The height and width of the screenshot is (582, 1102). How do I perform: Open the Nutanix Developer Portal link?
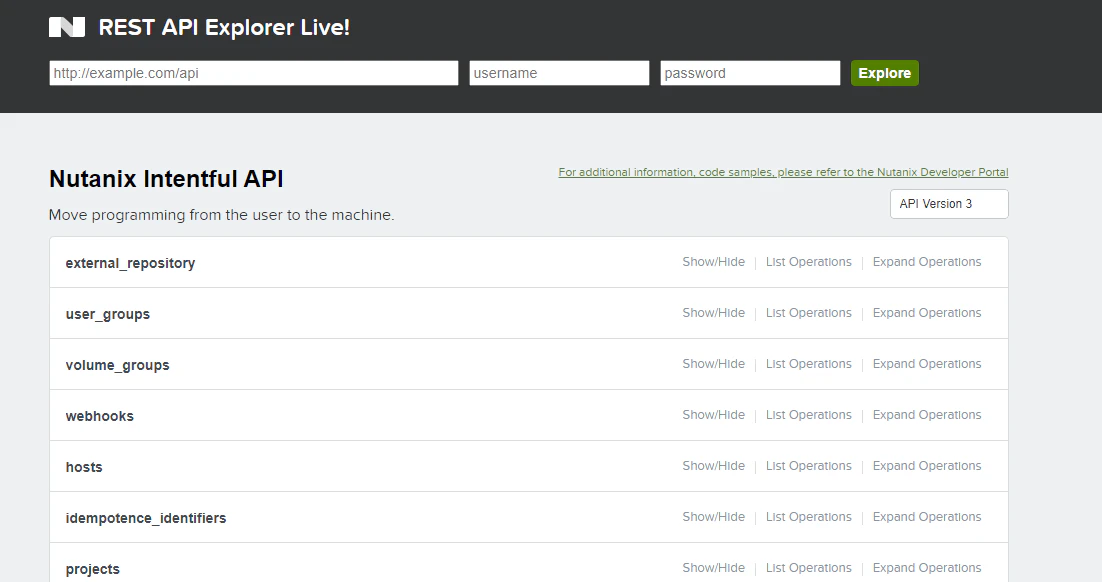coord(783,172)
